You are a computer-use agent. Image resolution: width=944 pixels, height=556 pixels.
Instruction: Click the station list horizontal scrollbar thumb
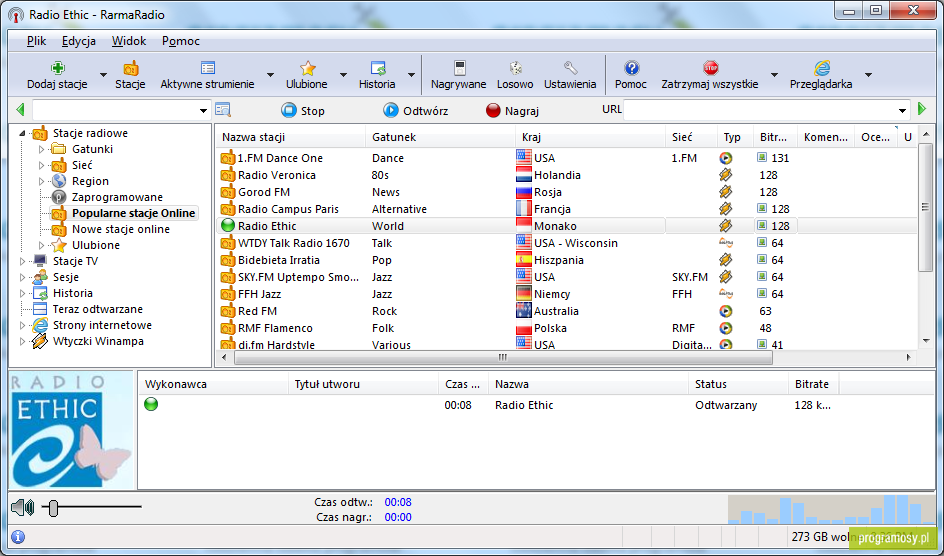503,357
